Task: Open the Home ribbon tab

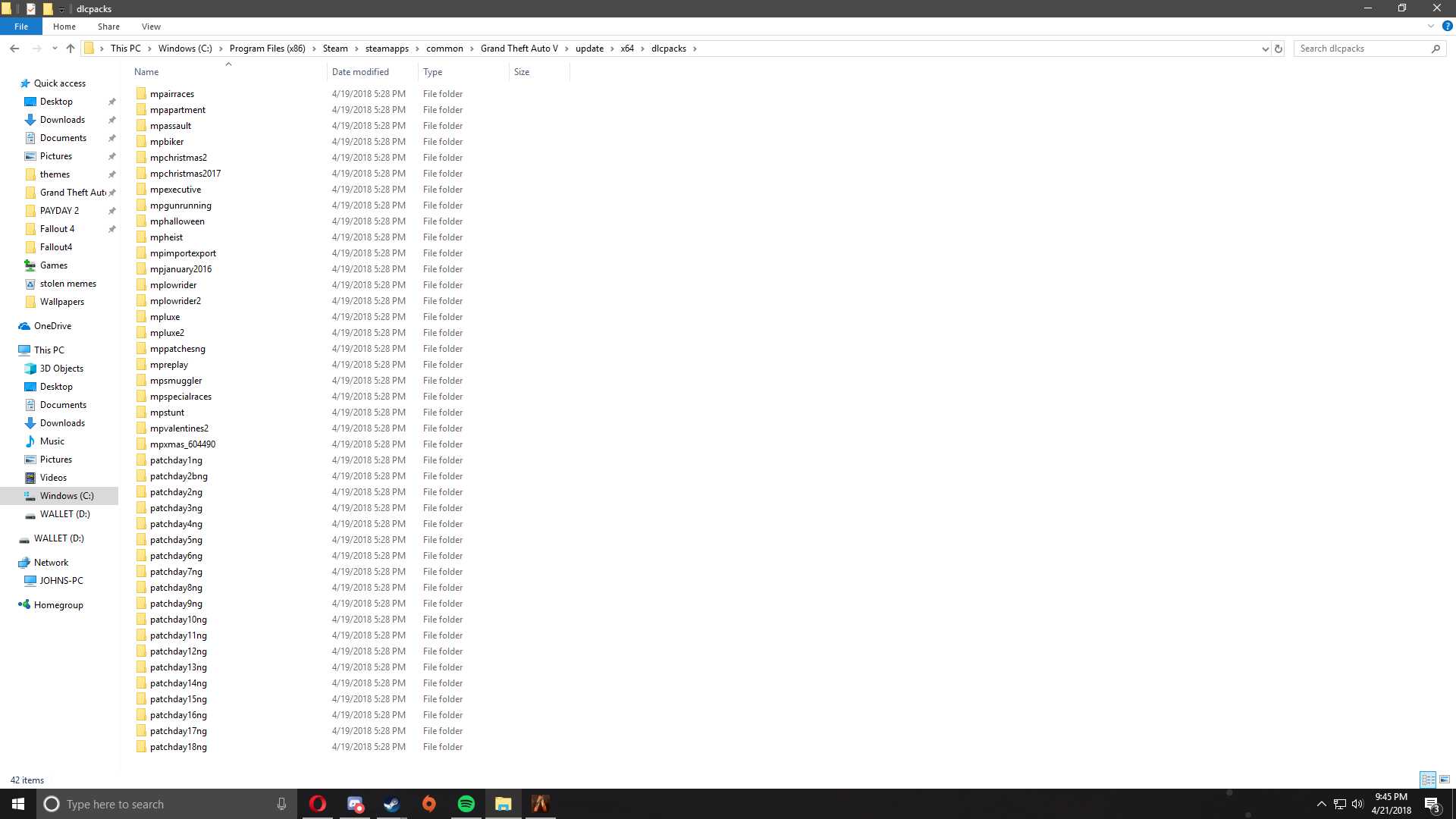Action: click(x=64, y=27)
